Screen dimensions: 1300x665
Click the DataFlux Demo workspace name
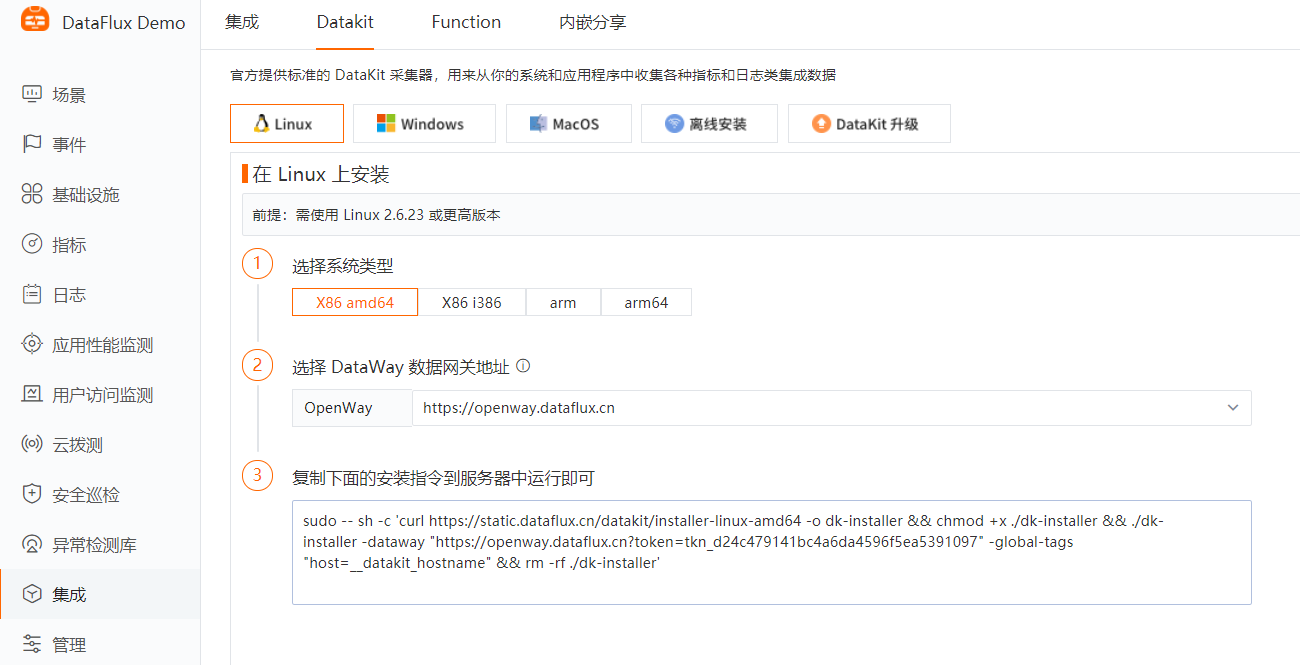coord(124,22)
